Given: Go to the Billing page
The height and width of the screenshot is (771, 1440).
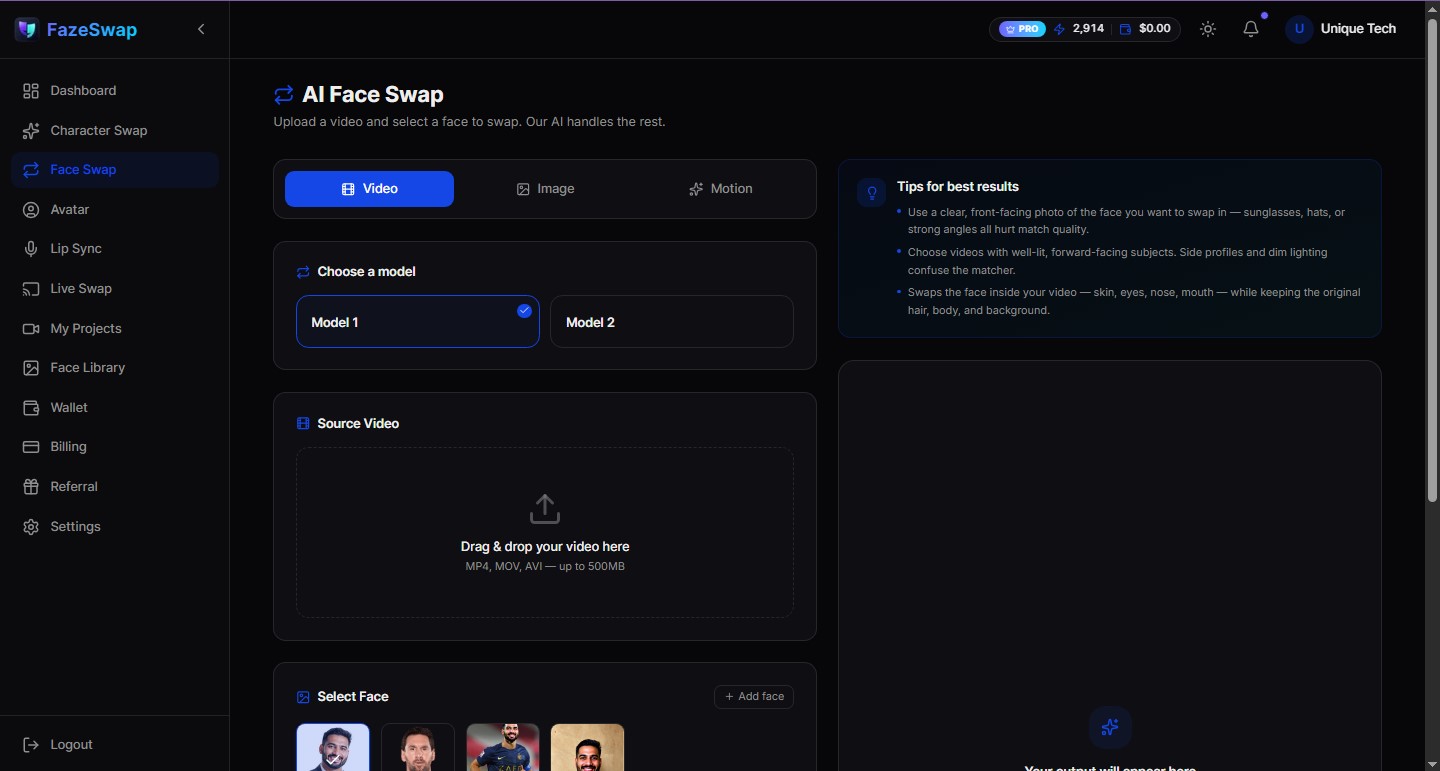Looking at the screenshot, I should (115, 446).
